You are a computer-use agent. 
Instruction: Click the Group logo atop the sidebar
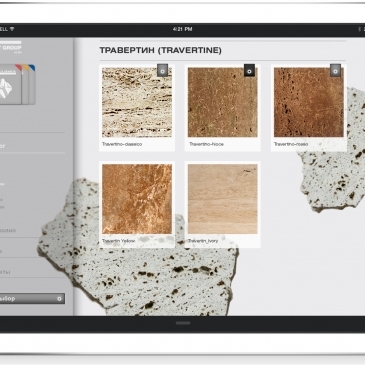(x=11, y=47)
